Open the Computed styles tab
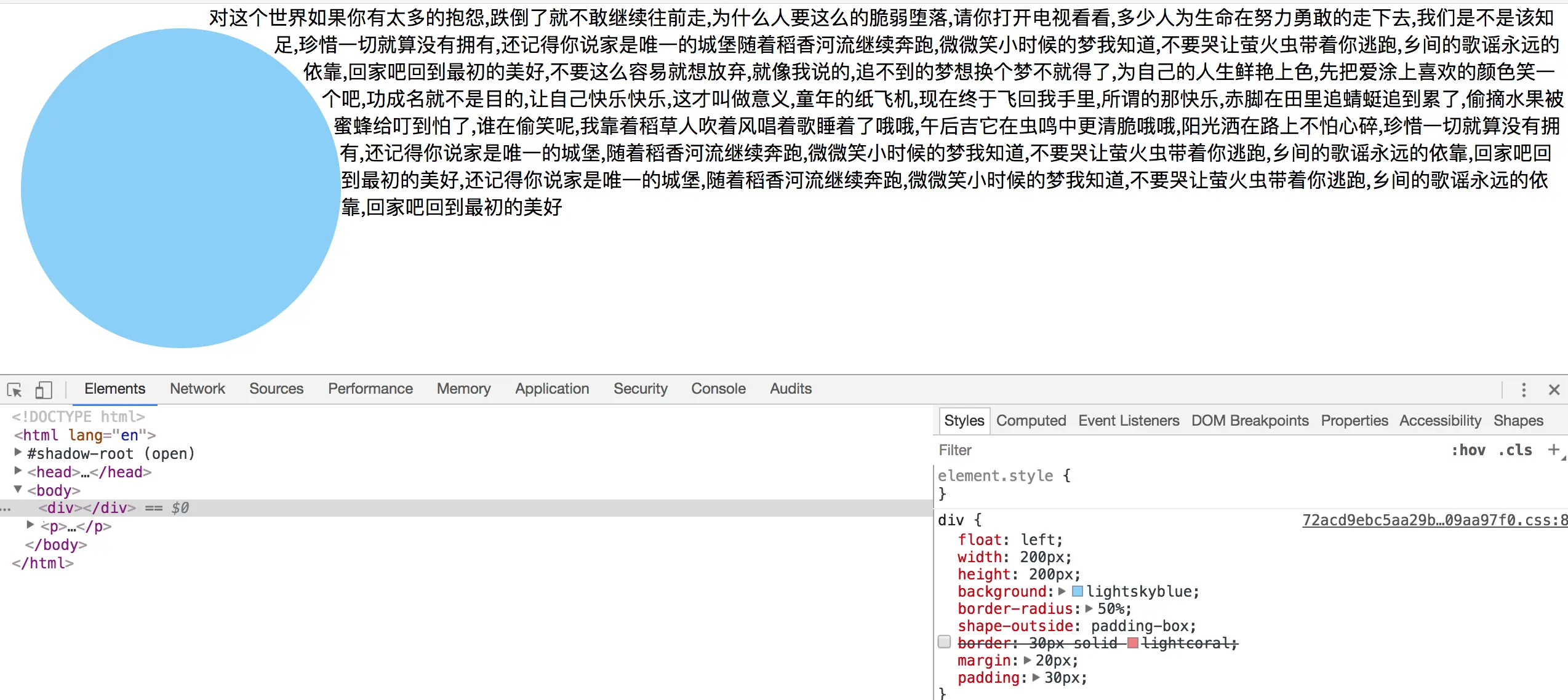This screenshot has height=700, width=1568. (x=1031, y=421)
